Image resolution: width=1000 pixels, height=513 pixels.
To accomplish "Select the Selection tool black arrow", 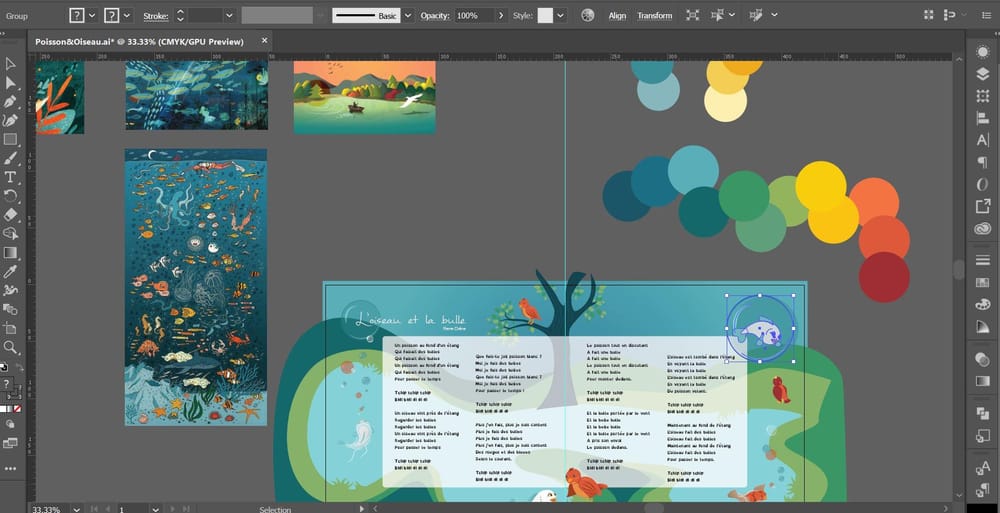I will pyautogui.click(x=10, y=64).
